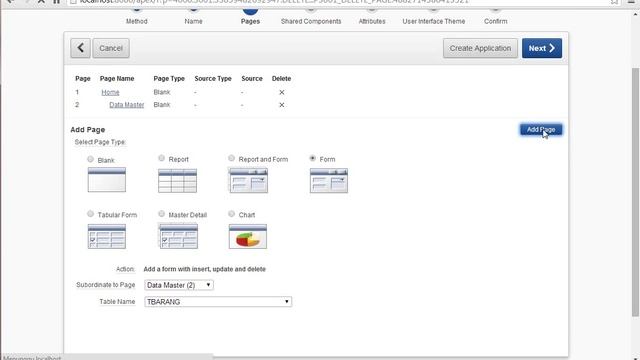Click the Next button
Viewport: 640px width, 360px height.
pos(542,48)
